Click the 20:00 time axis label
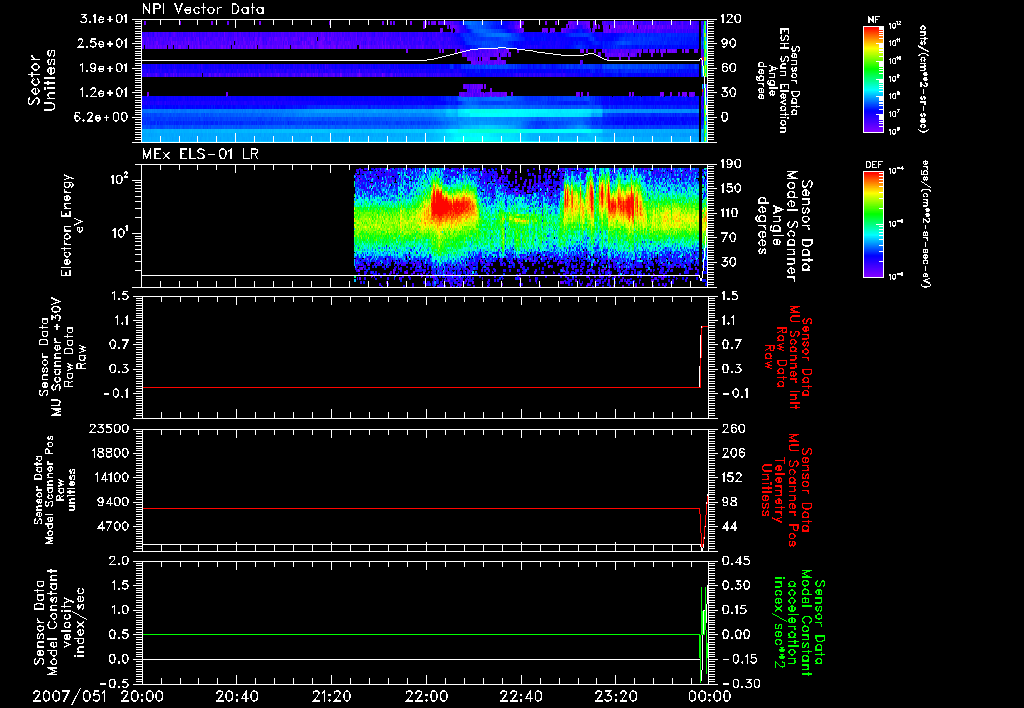 pos(142,696)
